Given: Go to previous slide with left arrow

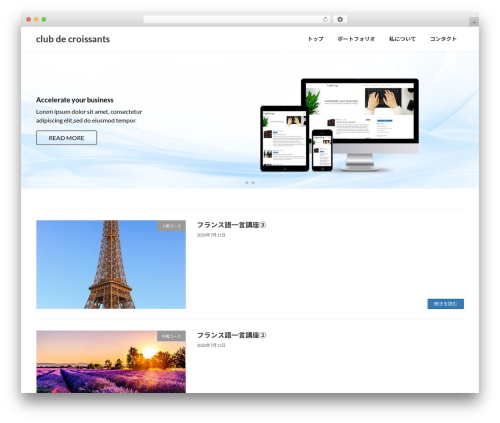Looking at the screenshot, I should pyautogui.click(x=30, y=120).
